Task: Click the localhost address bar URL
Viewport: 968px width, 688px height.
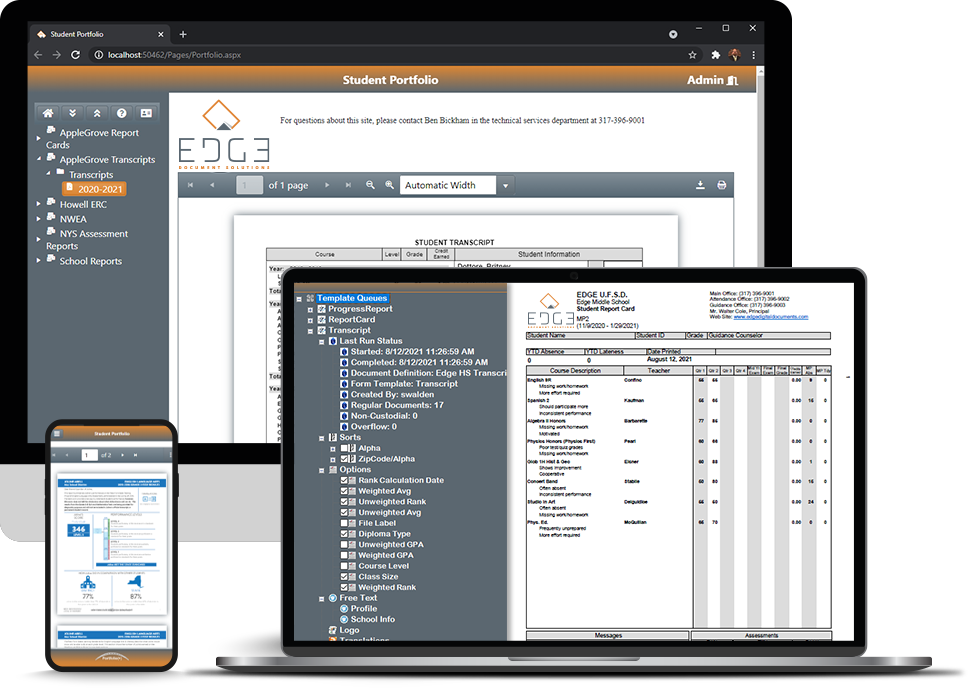Action: [174, 55]
